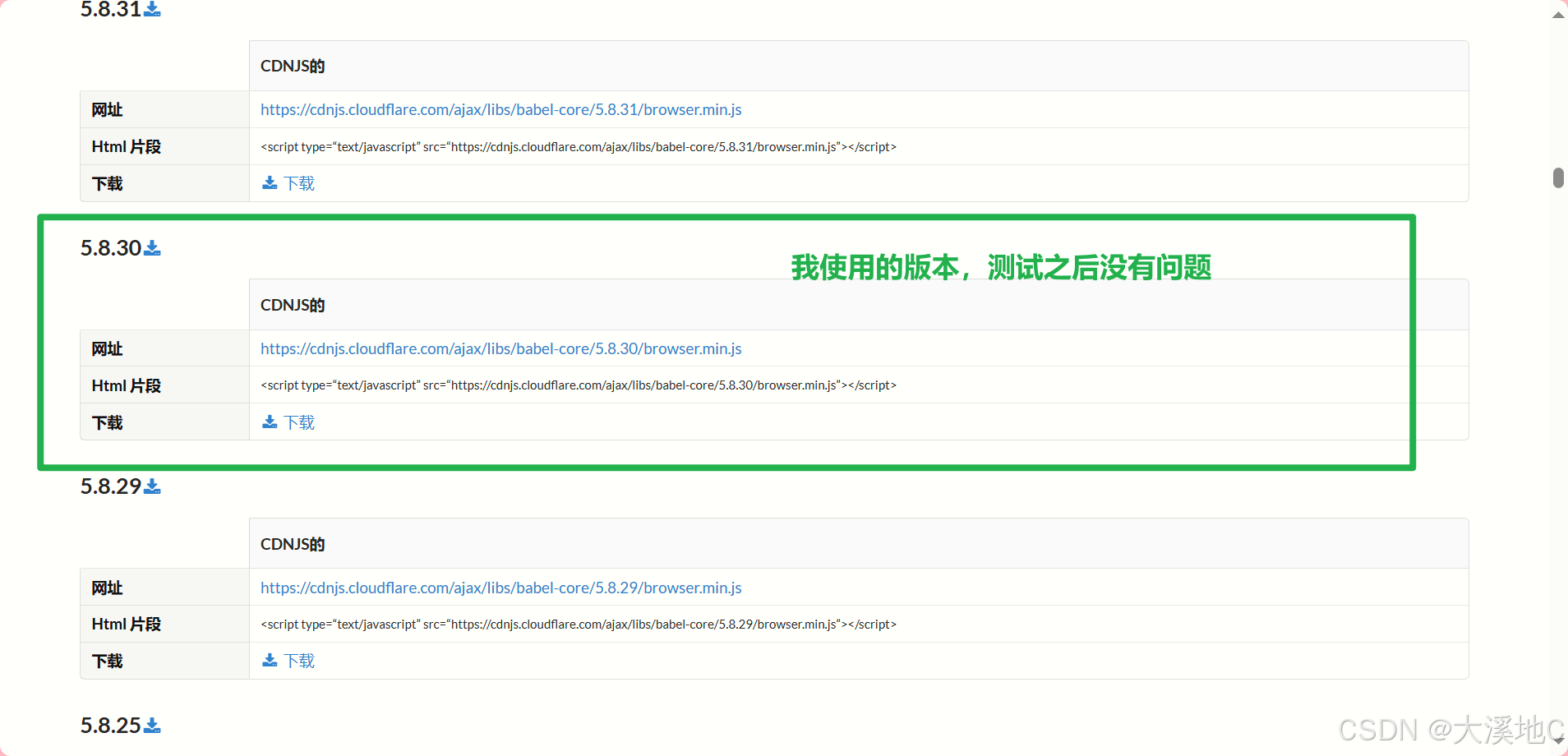Click the vertical scrollbar thumb
The width and height of the screenshot is (1568, 756).
coord(1557,177)
